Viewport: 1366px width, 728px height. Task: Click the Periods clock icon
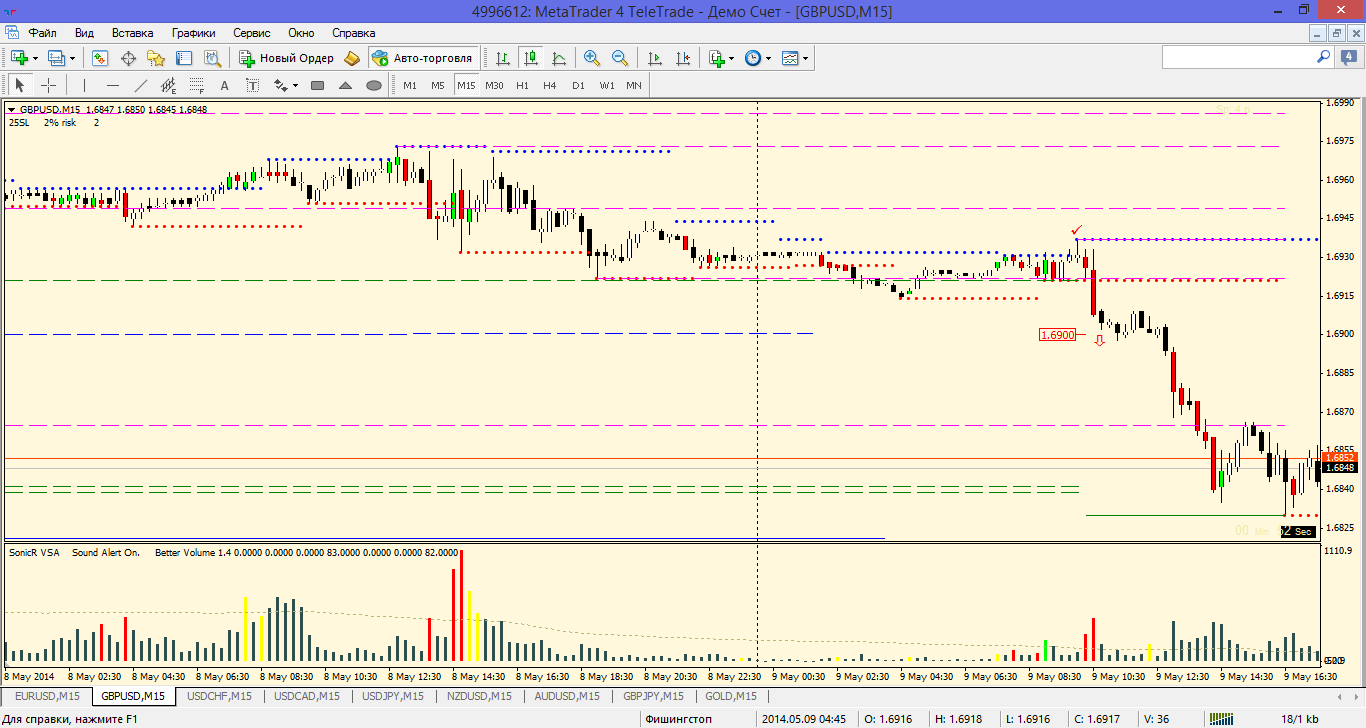(x=753, y=58)
